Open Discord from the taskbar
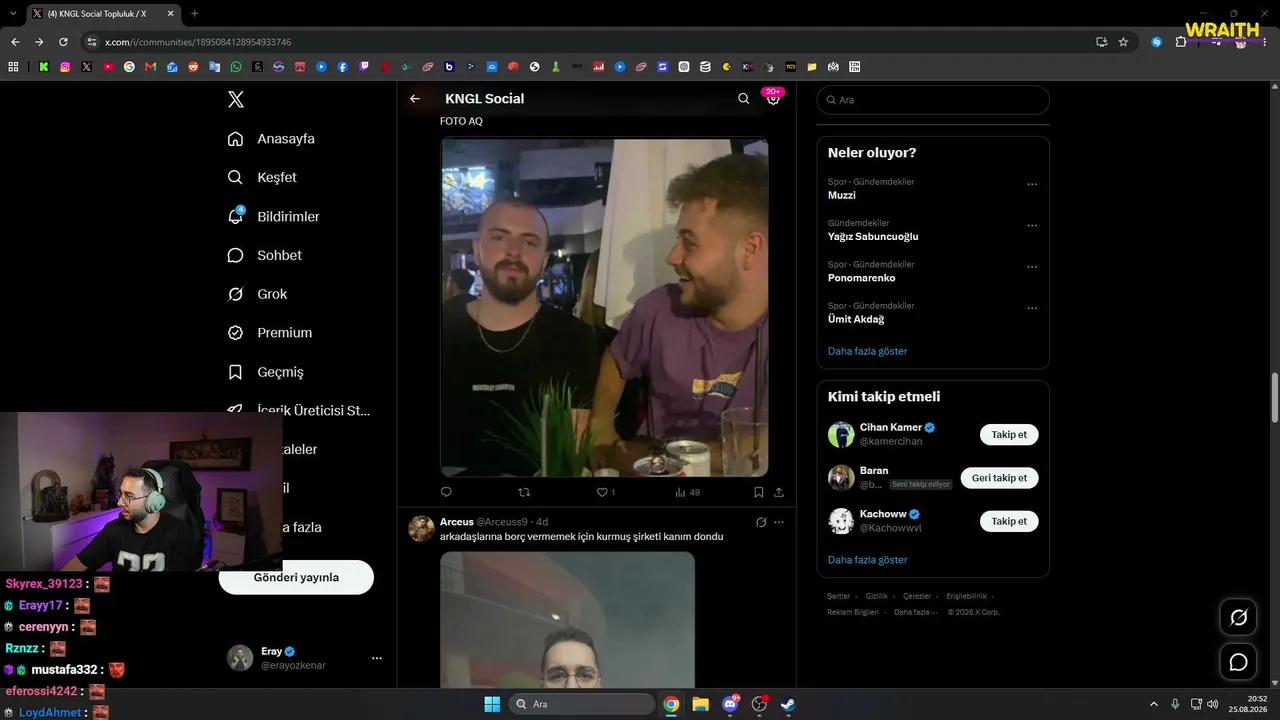Viewport: 1280px width, 720px height. (x=731, y=704)
